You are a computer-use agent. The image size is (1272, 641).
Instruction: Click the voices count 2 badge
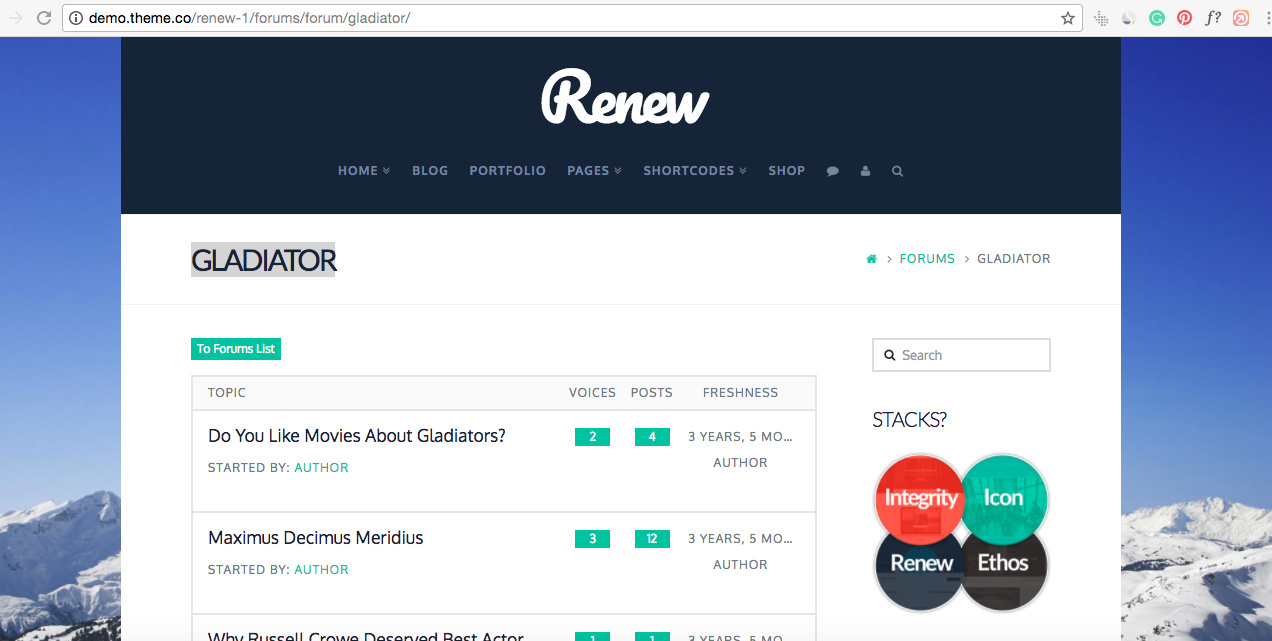click(x=592, y=437)
